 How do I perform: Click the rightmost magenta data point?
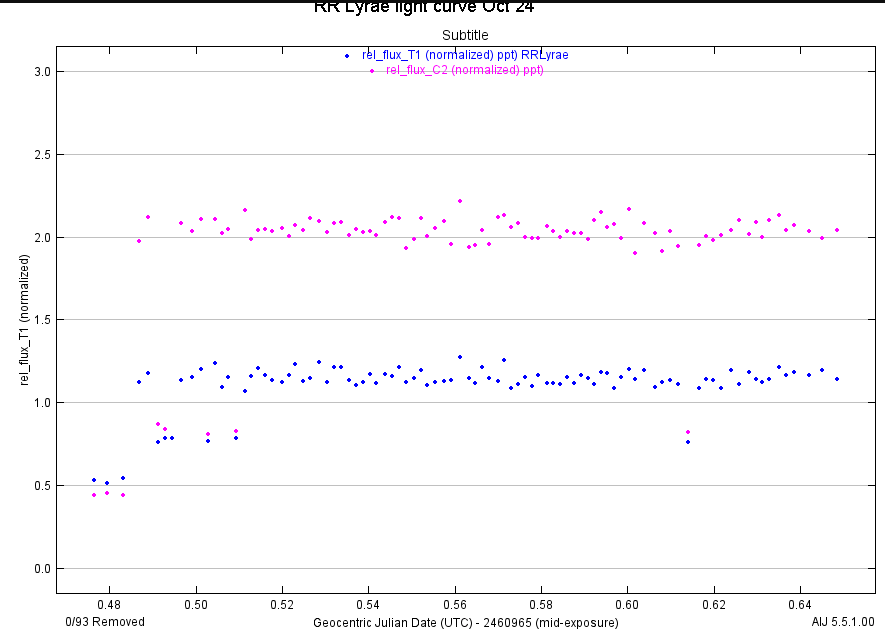(837, 230)
